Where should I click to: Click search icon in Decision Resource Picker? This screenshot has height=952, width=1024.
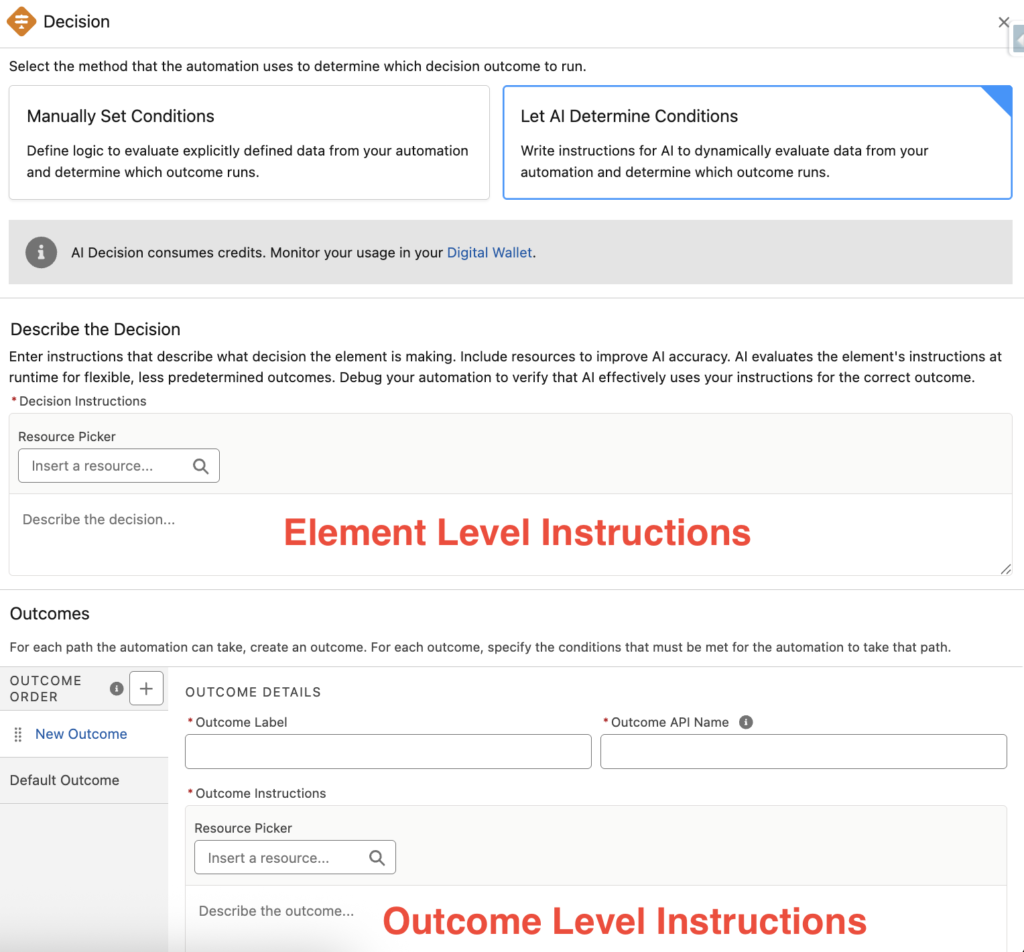(201, 466)
